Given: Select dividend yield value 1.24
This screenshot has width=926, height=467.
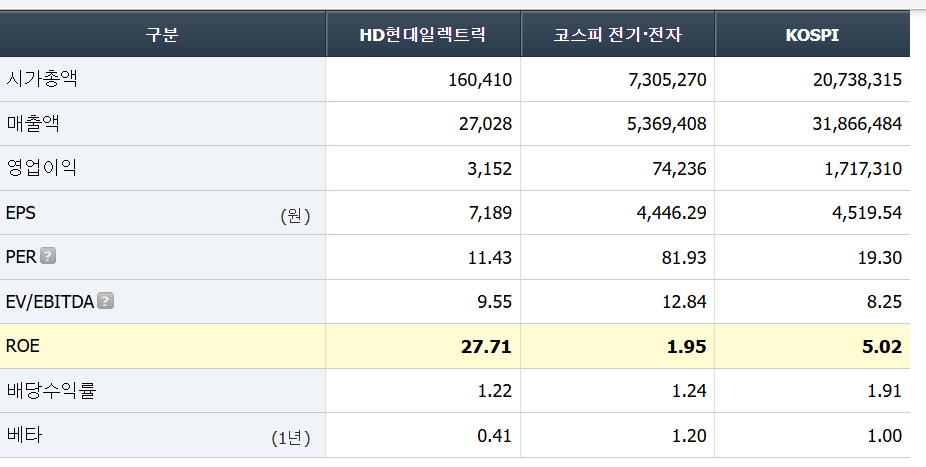Looking at the screenshot, I should [689, 391].
